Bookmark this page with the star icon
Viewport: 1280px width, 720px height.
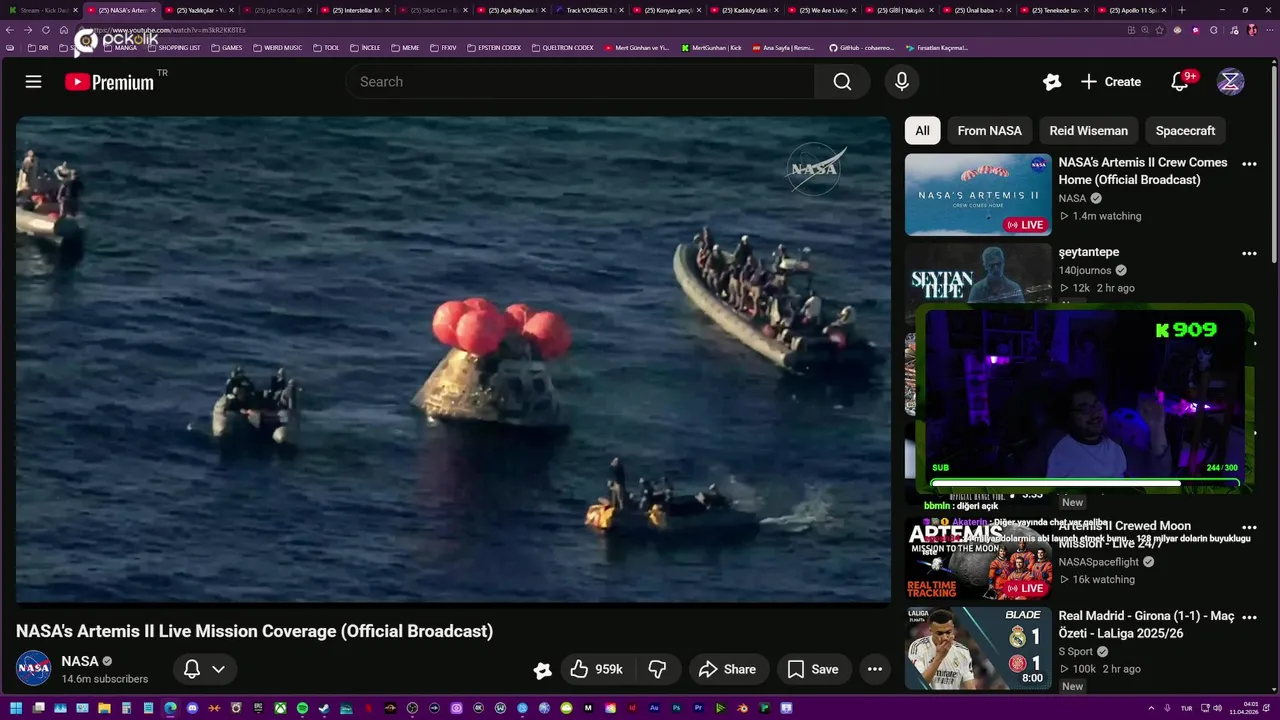pos(1159,30)
